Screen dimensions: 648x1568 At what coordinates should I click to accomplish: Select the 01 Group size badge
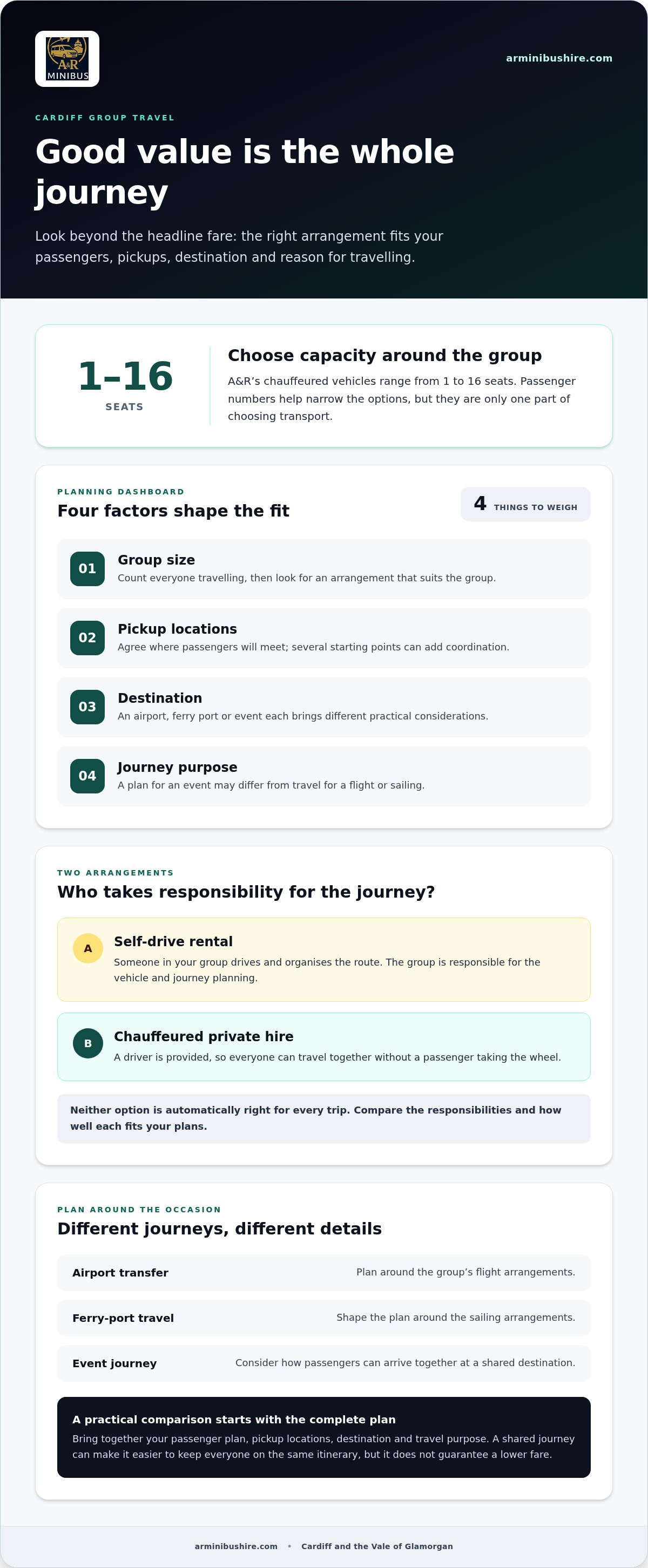pyautogui.click(x=87, y=568)
